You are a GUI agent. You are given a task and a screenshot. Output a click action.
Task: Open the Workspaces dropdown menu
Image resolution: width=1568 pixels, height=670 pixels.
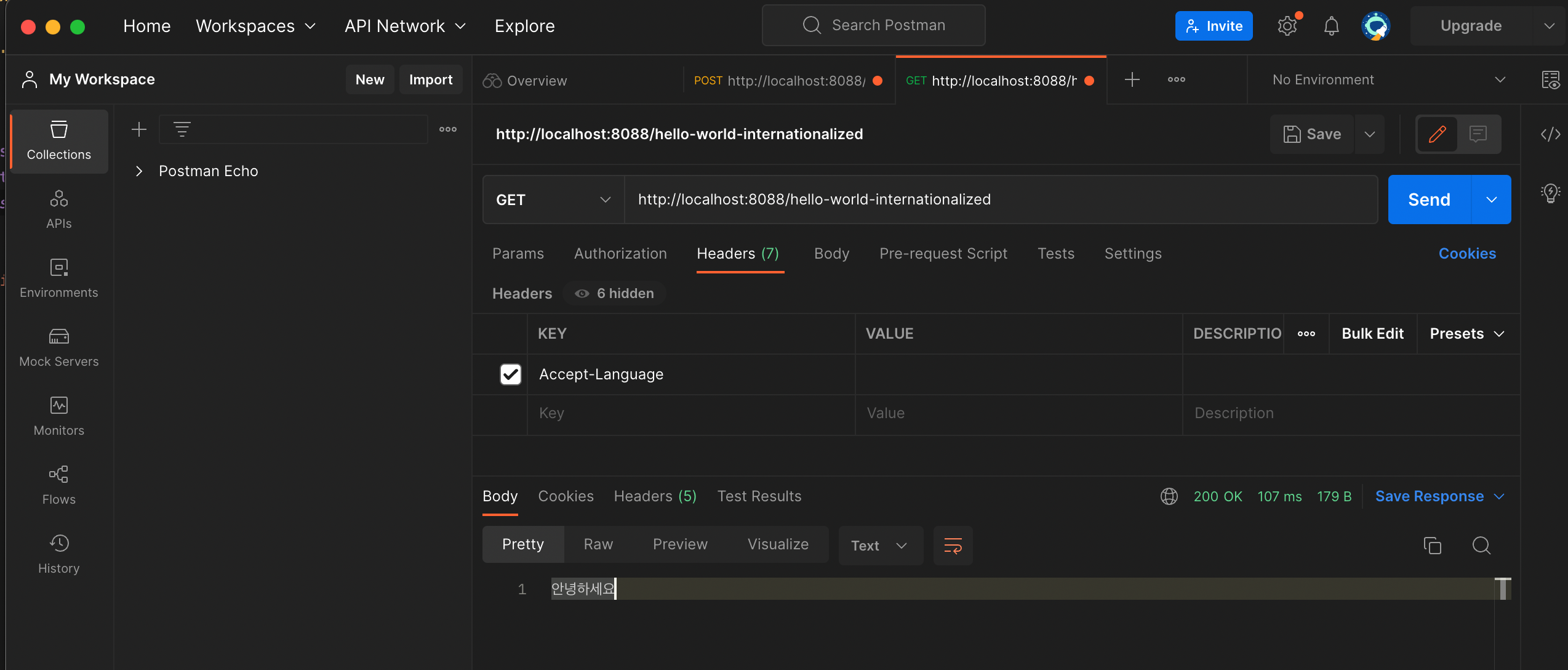click(256, 26)
